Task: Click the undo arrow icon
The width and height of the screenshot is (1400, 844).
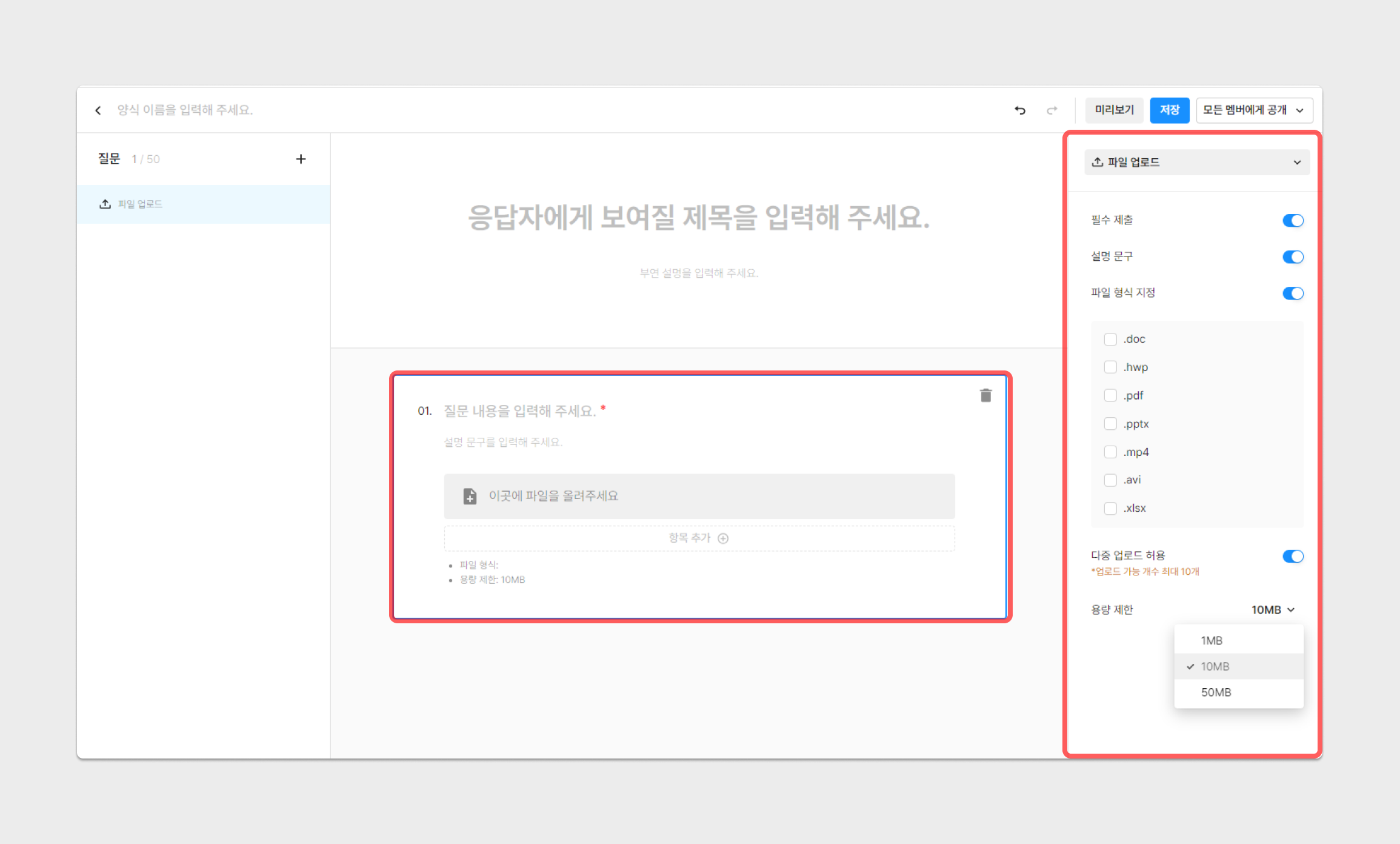Action: (x=1020, y=110)
